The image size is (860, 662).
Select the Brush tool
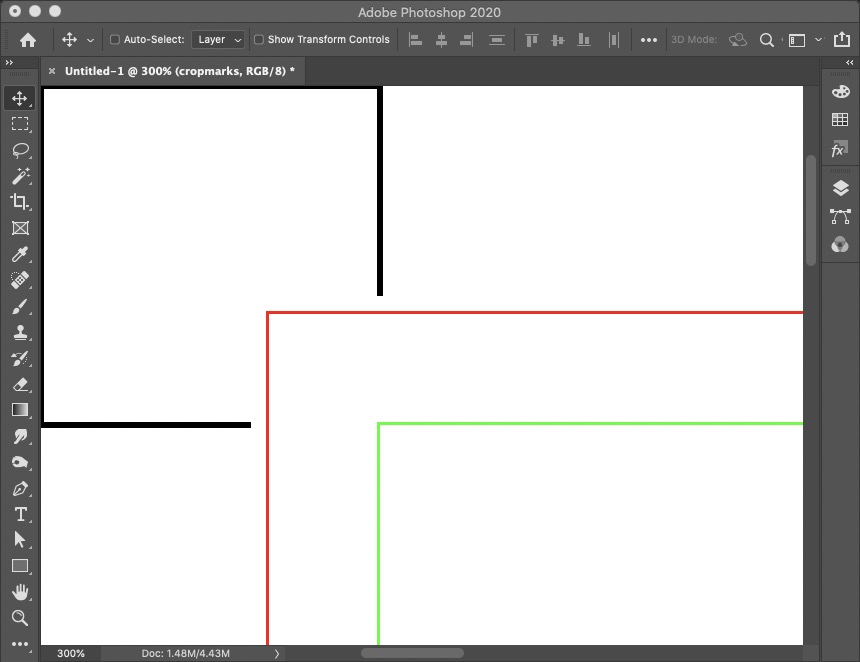tap(20, 306)
